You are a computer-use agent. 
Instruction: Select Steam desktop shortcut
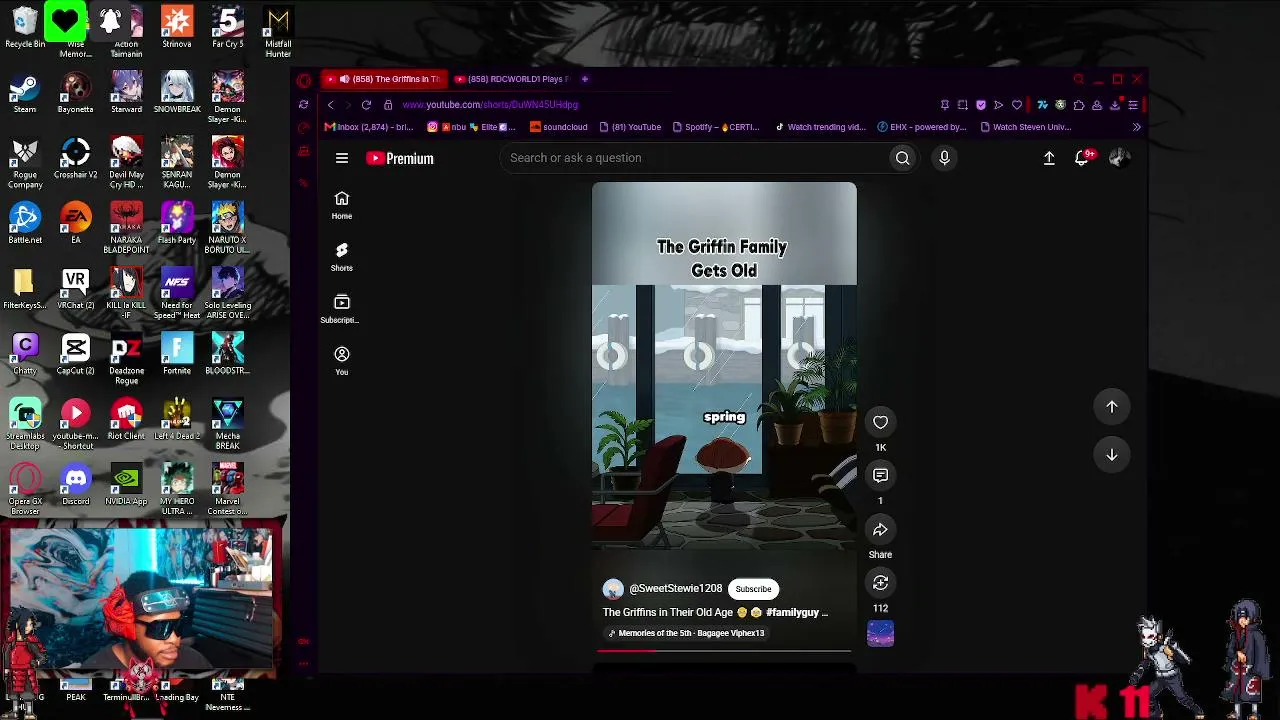coord(25,93)
